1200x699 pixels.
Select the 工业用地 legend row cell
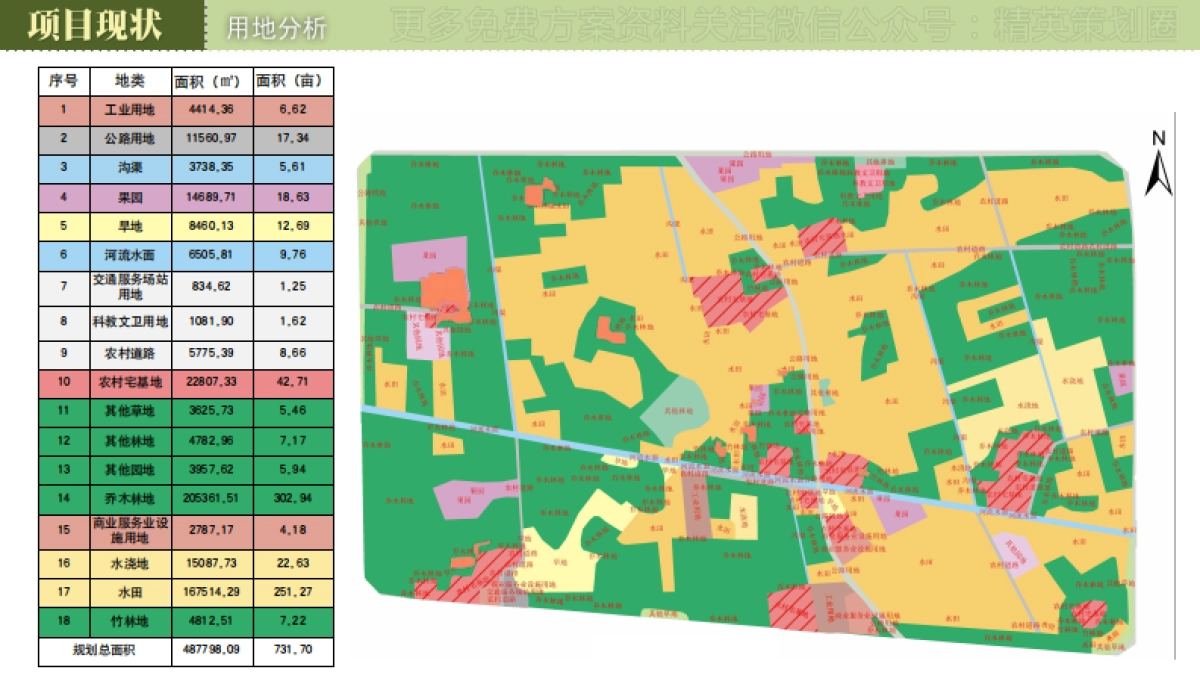(x=130, y=110)
